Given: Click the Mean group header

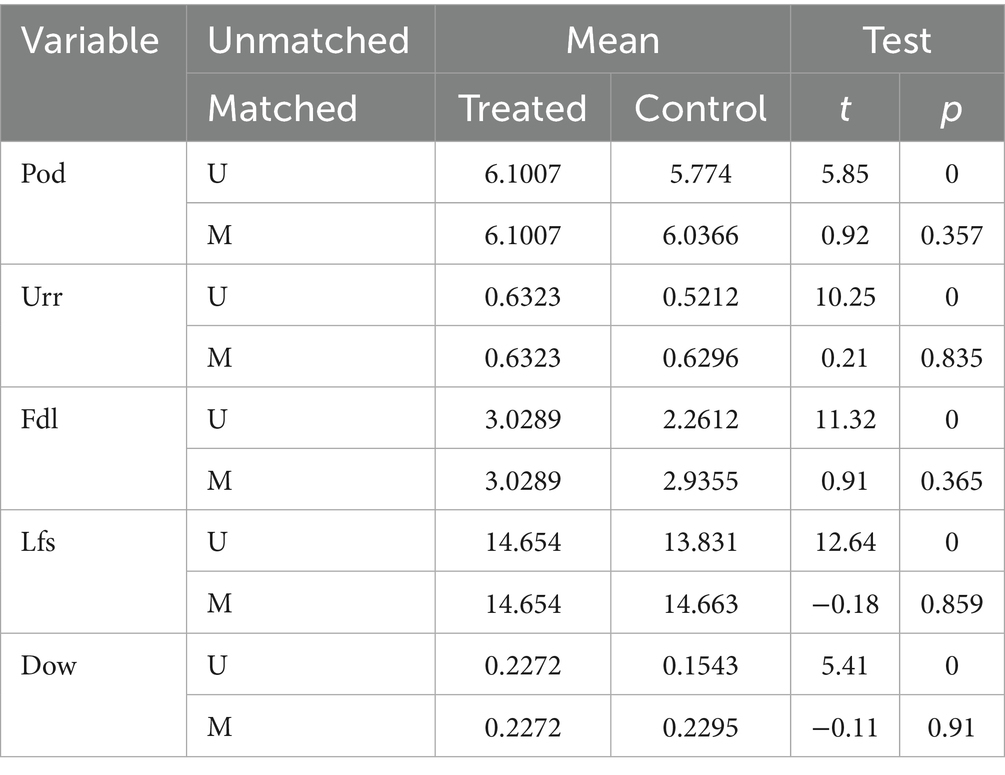Looking at the screenshot, I should click(612, 41).
